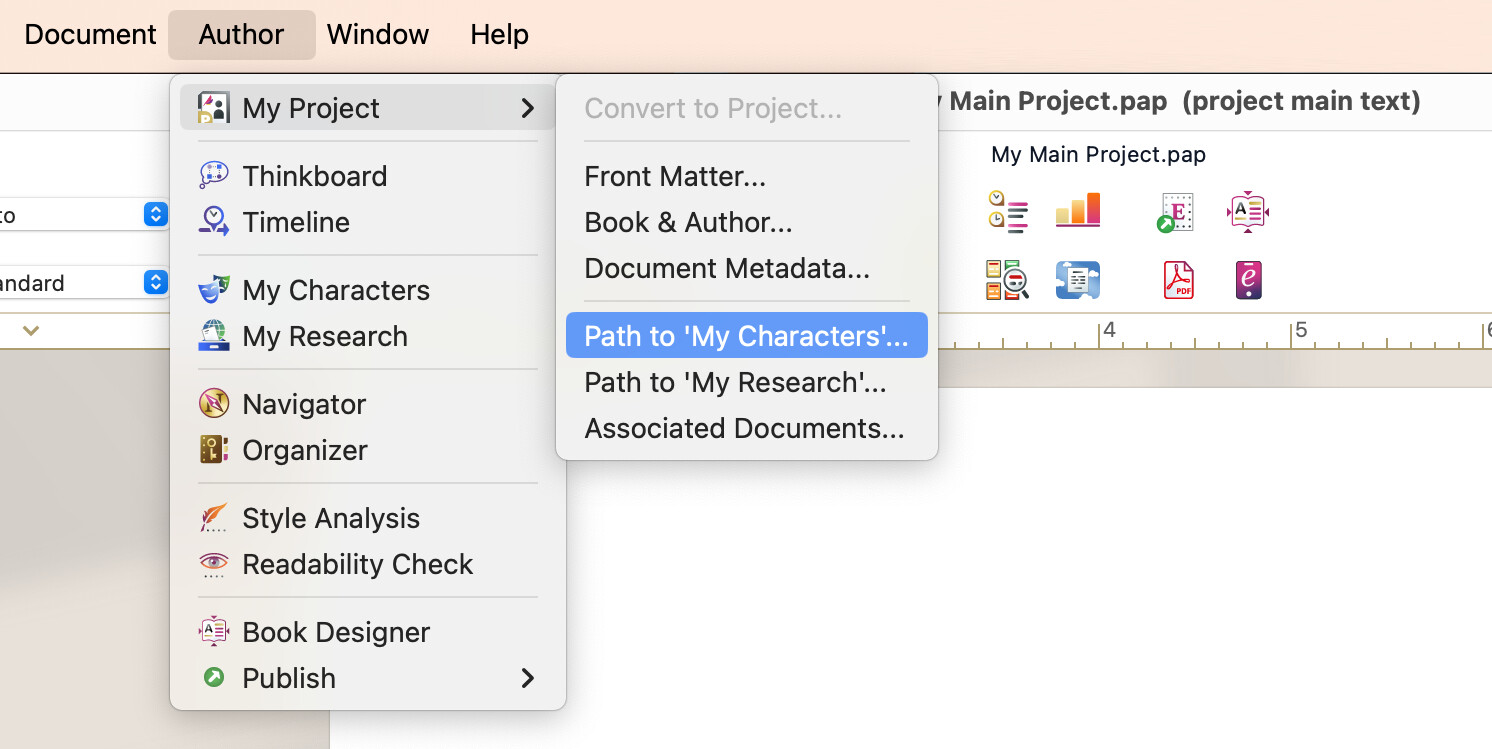The width and height of the screenshot is (1492, 749).
Task: Open the Help menu in menu bar
Action: pyautogui.click(x=499, y=34)
